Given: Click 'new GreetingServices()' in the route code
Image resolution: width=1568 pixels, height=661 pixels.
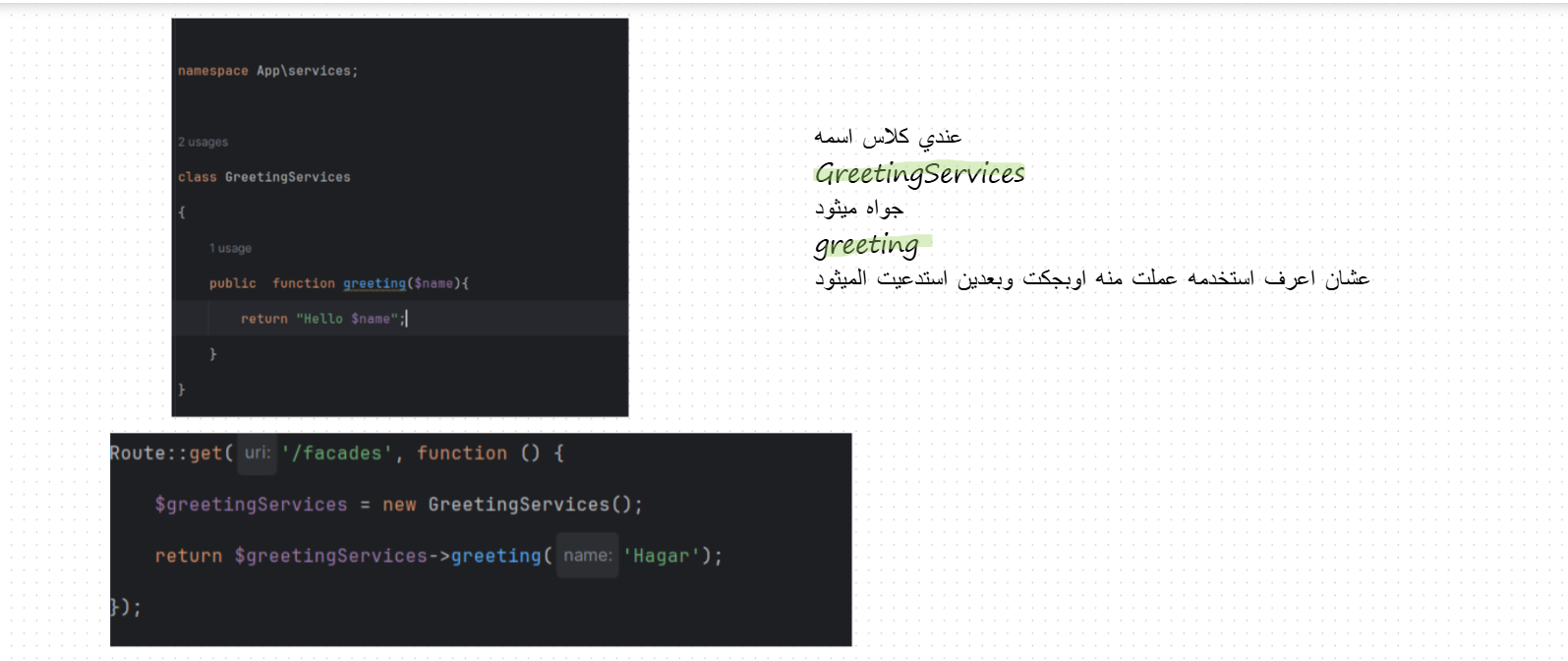Looking at the screenshot, I should [511, 505].
